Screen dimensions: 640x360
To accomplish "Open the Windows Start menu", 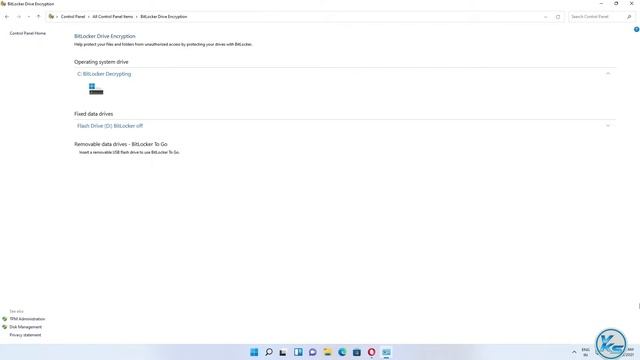I will [254, 352].
